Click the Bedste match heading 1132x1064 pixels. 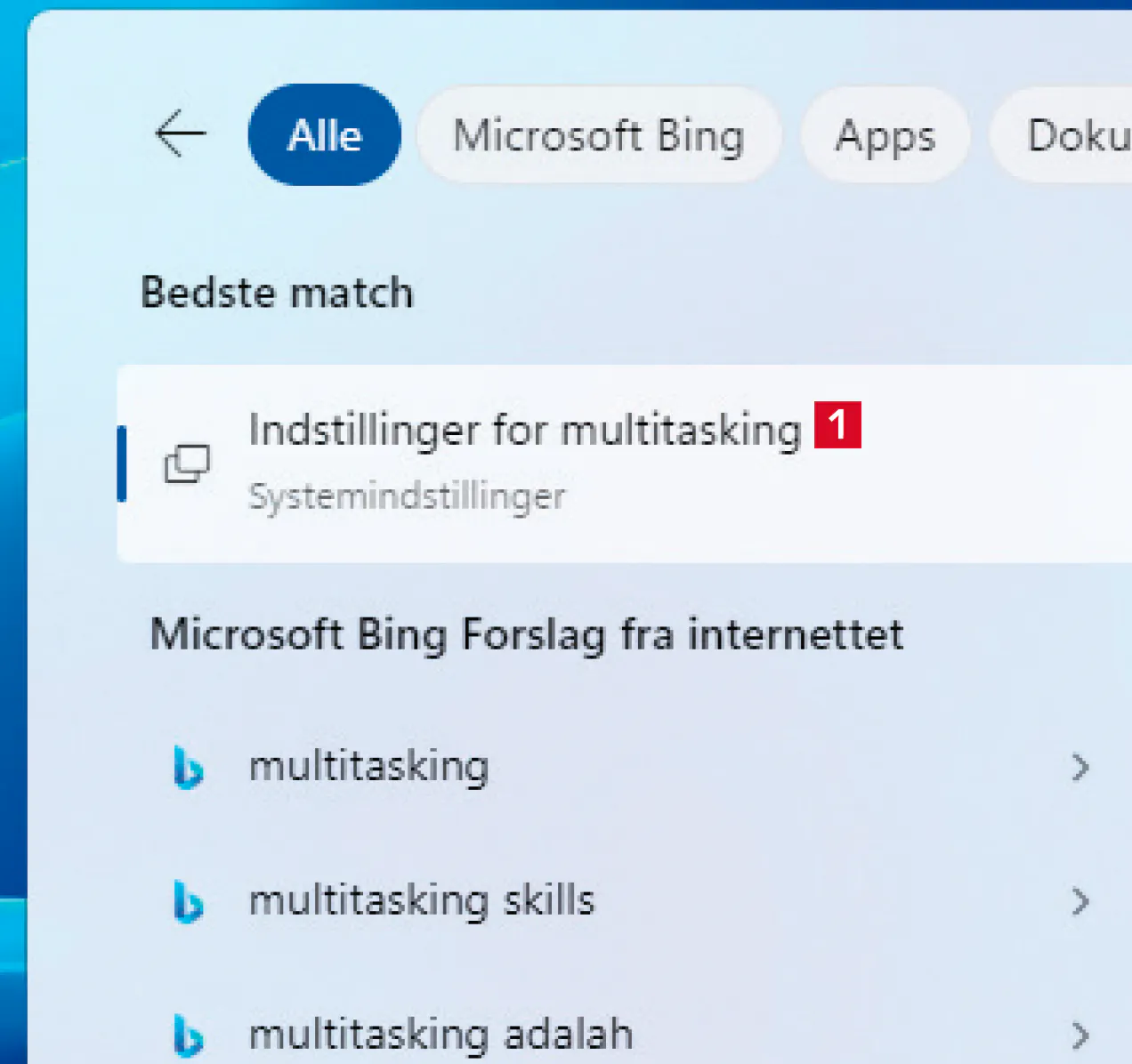tap(278, 293)
